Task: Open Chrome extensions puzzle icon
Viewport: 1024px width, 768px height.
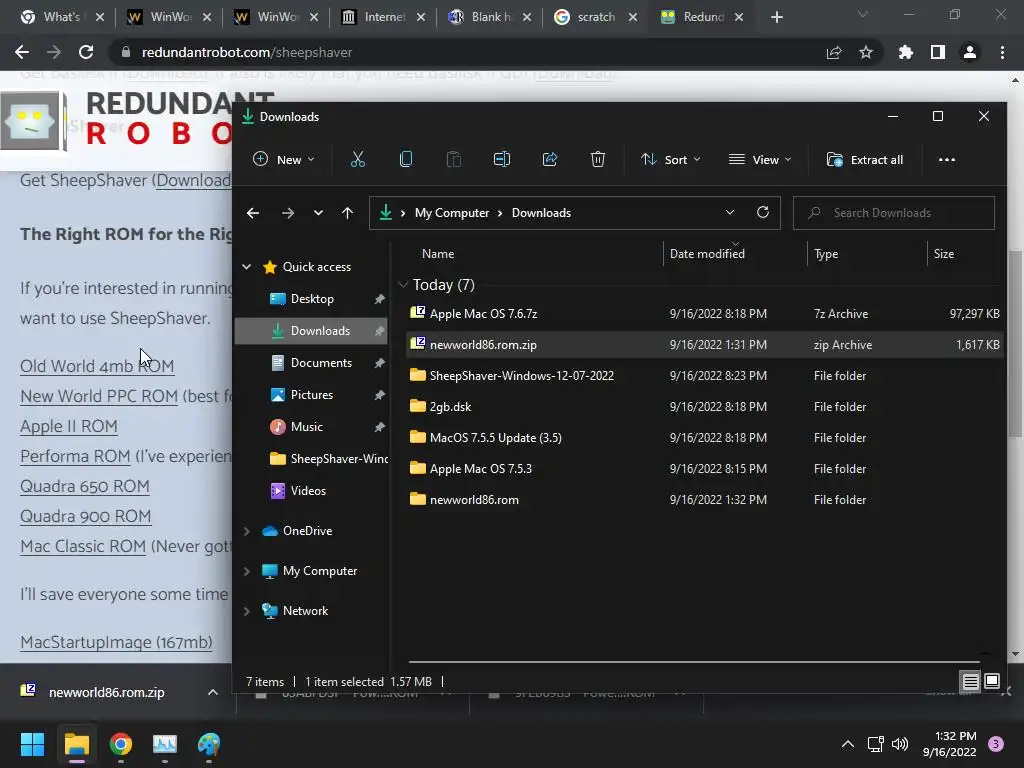Action: tap(905, 52)
